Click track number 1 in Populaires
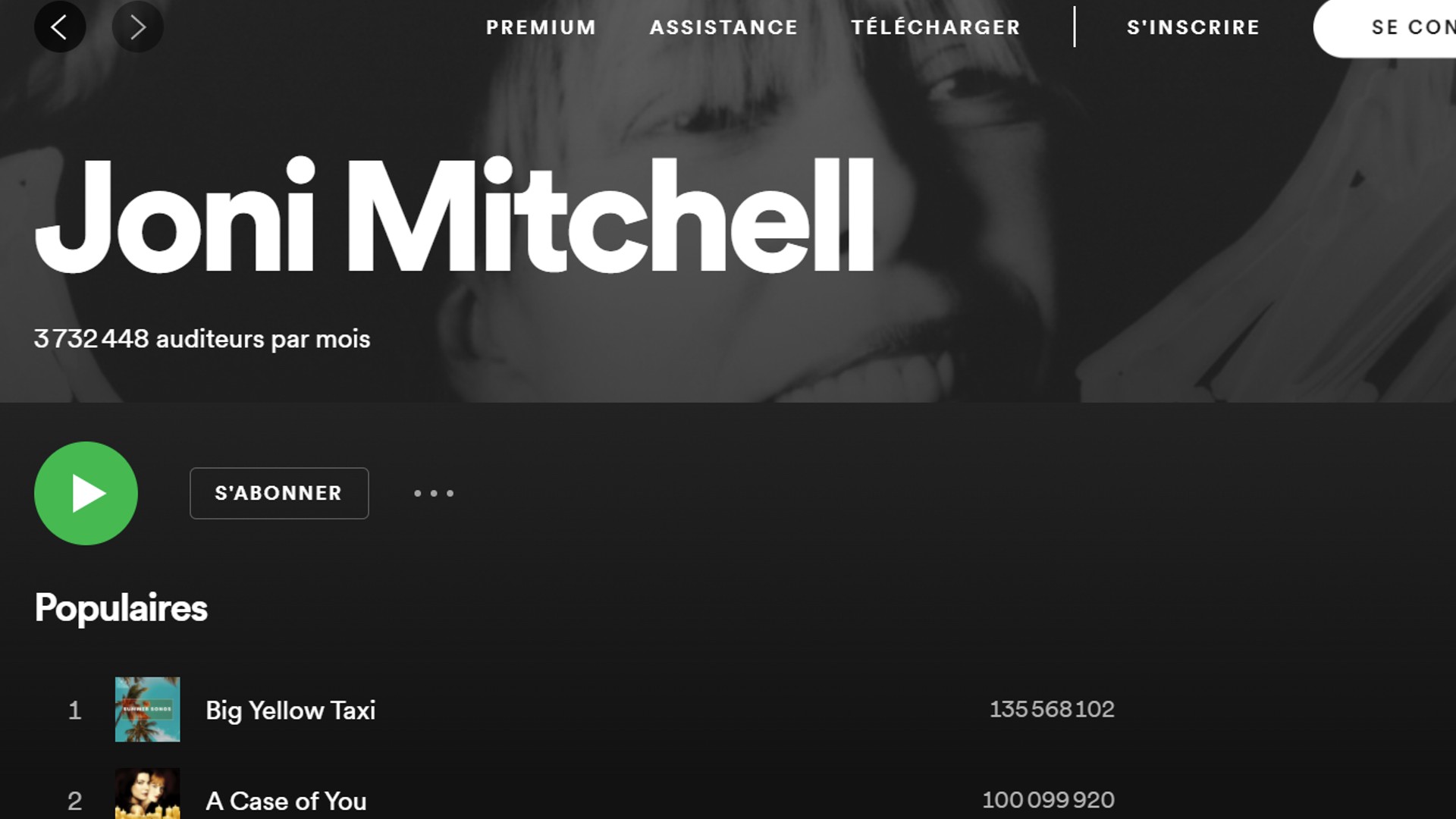 click(74, 711)
